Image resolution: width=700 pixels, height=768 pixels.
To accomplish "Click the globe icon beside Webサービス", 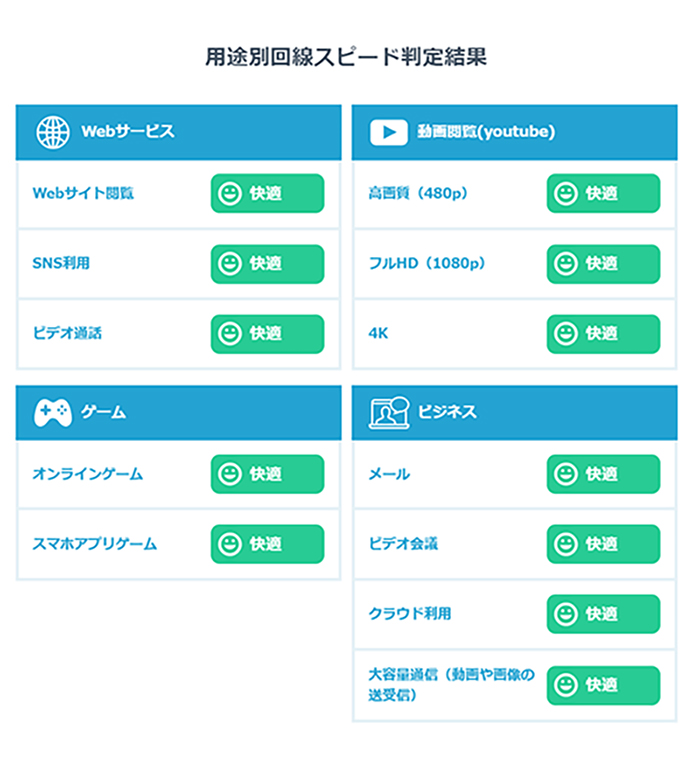I will (52, 132).
